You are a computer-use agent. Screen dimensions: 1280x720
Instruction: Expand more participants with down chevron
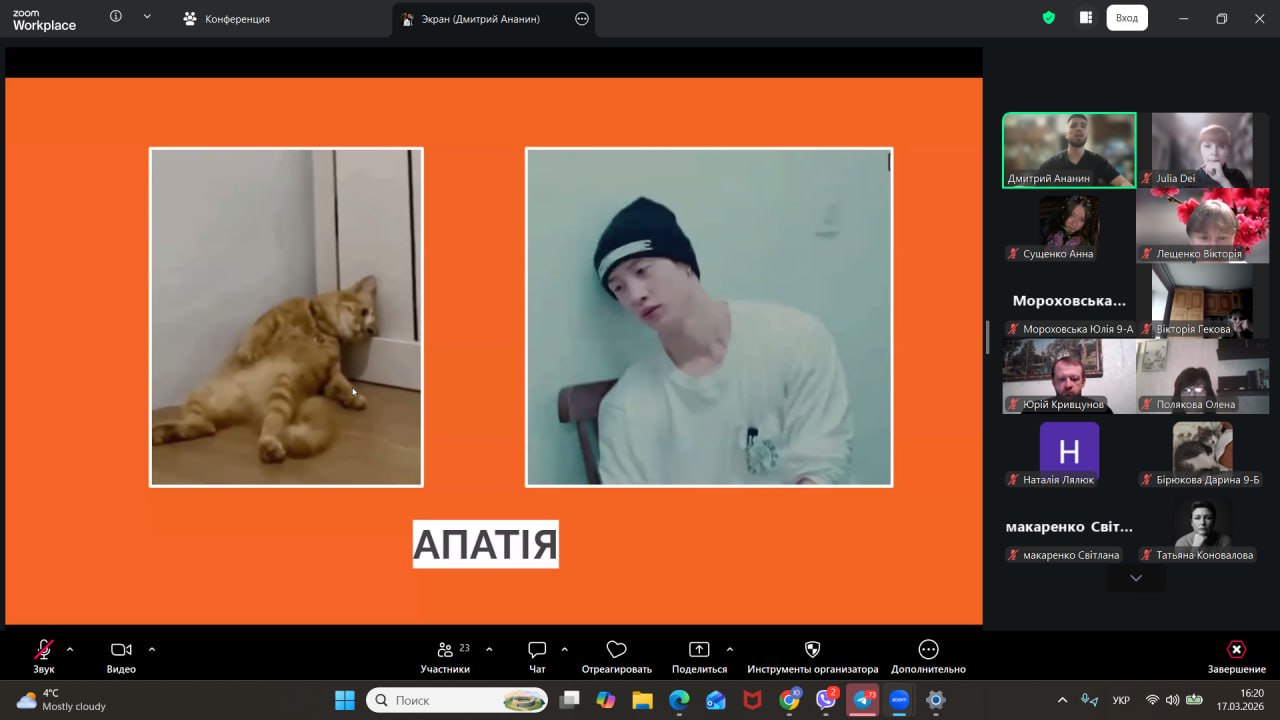coord(1135,578)
